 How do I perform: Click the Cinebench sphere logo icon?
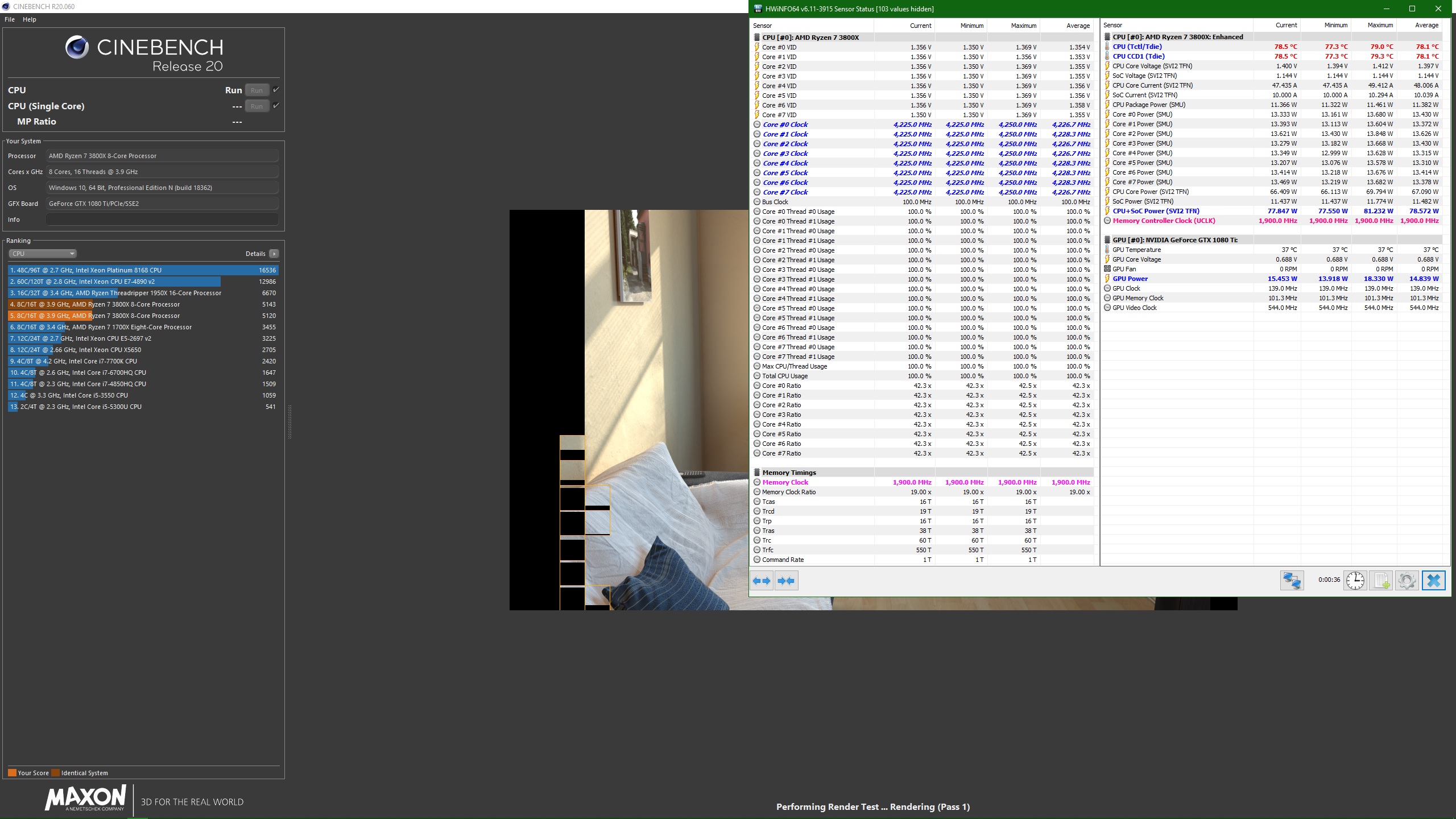[77, 47]
